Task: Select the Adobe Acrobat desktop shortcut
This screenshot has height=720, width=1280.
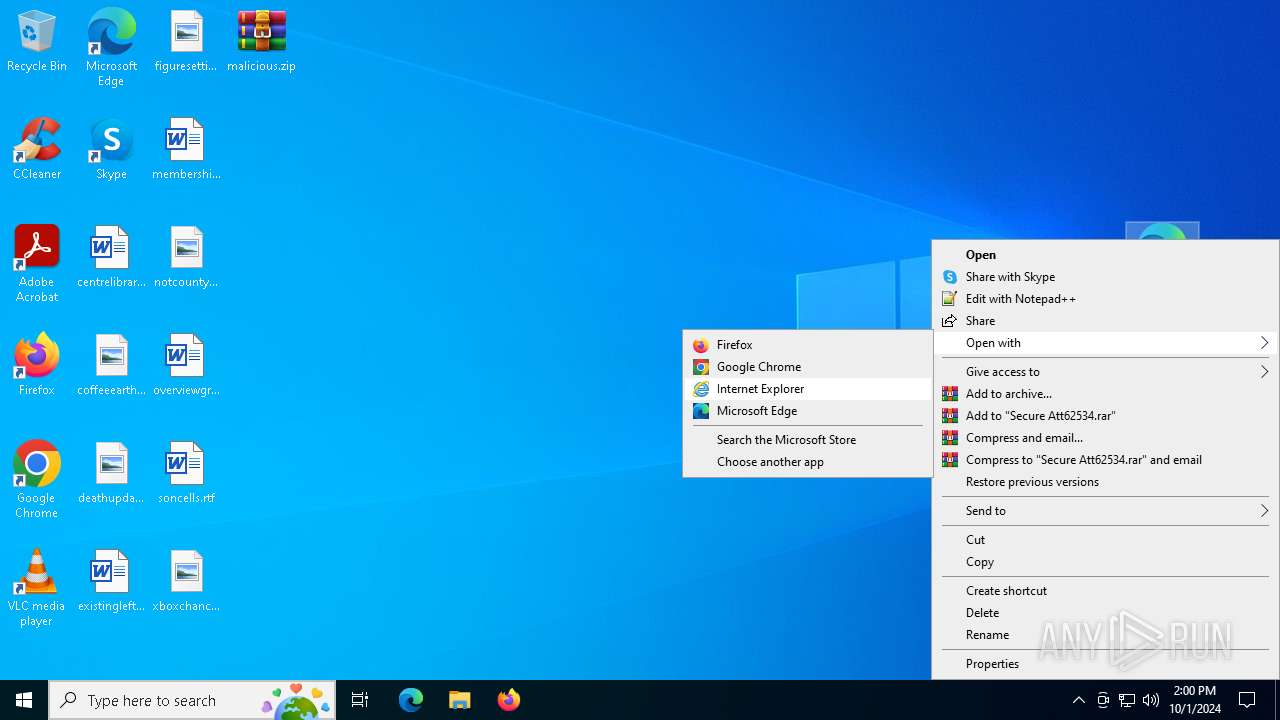Action: [37, 264]
